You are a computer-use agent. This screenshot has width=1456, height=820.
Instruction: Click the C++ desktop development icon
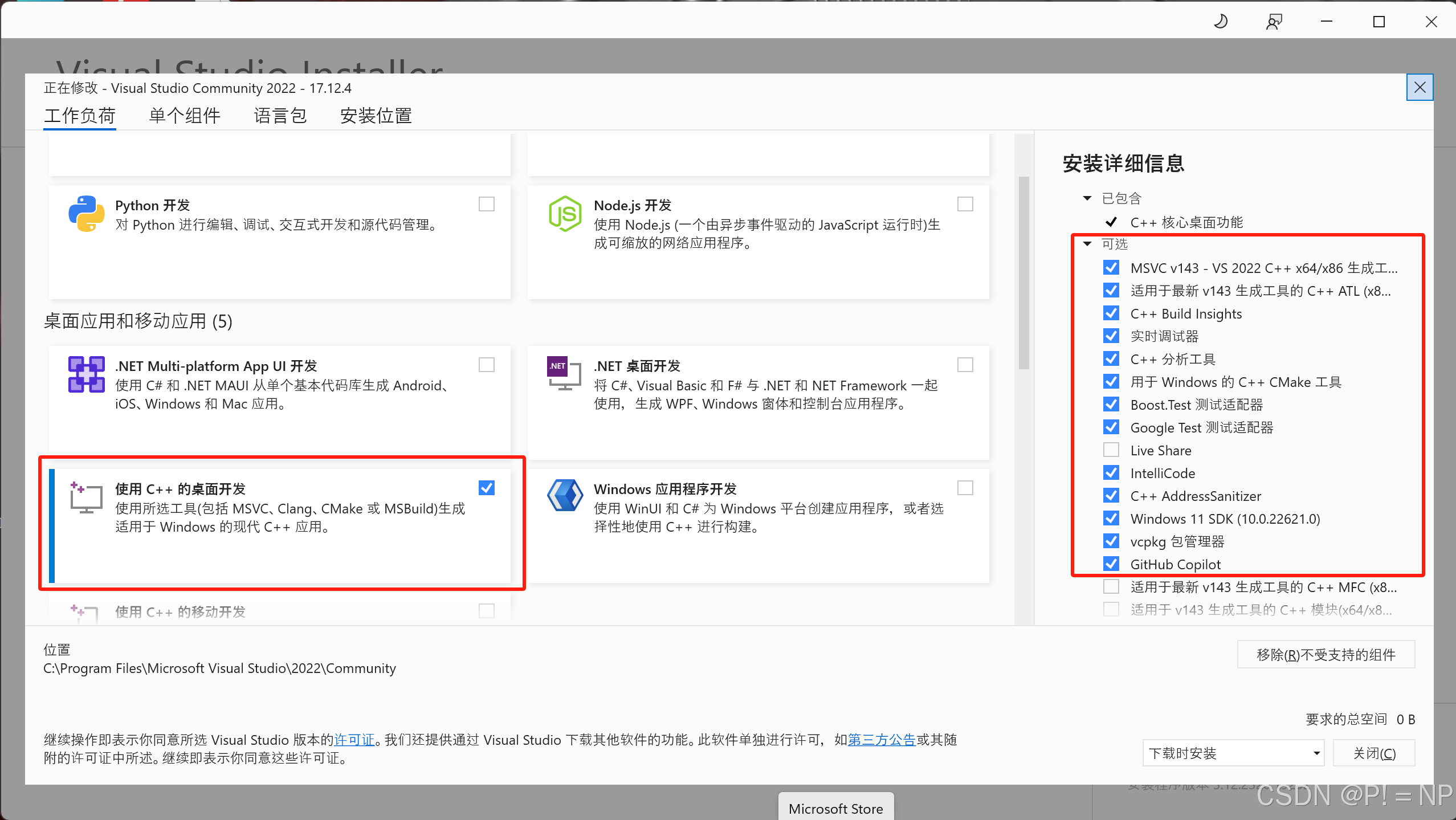(x=86, y=497)
